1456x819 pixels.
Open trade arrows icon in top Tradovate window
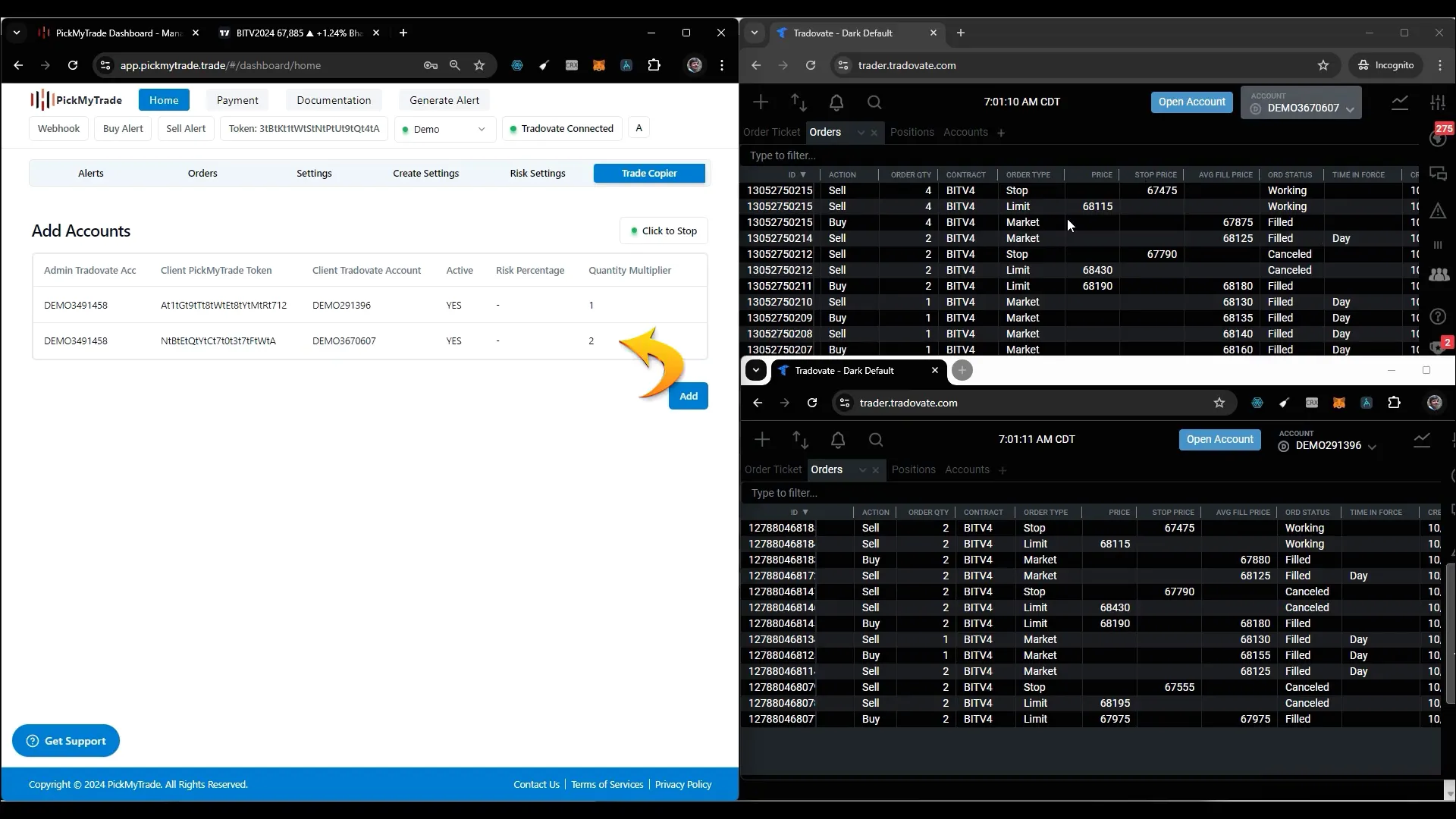799,102
